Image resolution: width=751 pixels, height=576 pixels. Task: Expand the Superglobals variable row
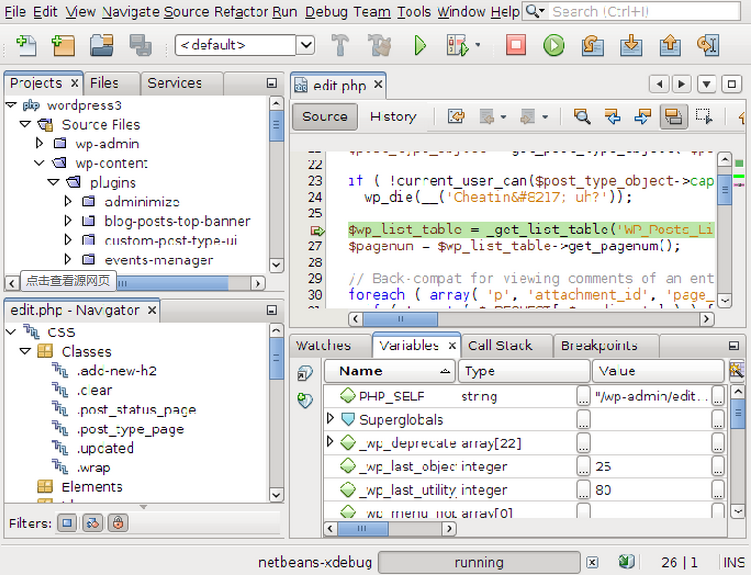[x=330, y=419]
